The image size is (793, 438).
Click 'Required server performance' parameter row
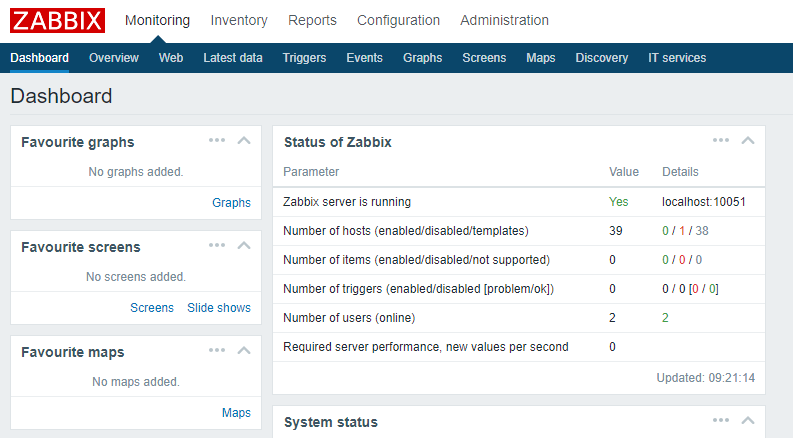[518, 347]
